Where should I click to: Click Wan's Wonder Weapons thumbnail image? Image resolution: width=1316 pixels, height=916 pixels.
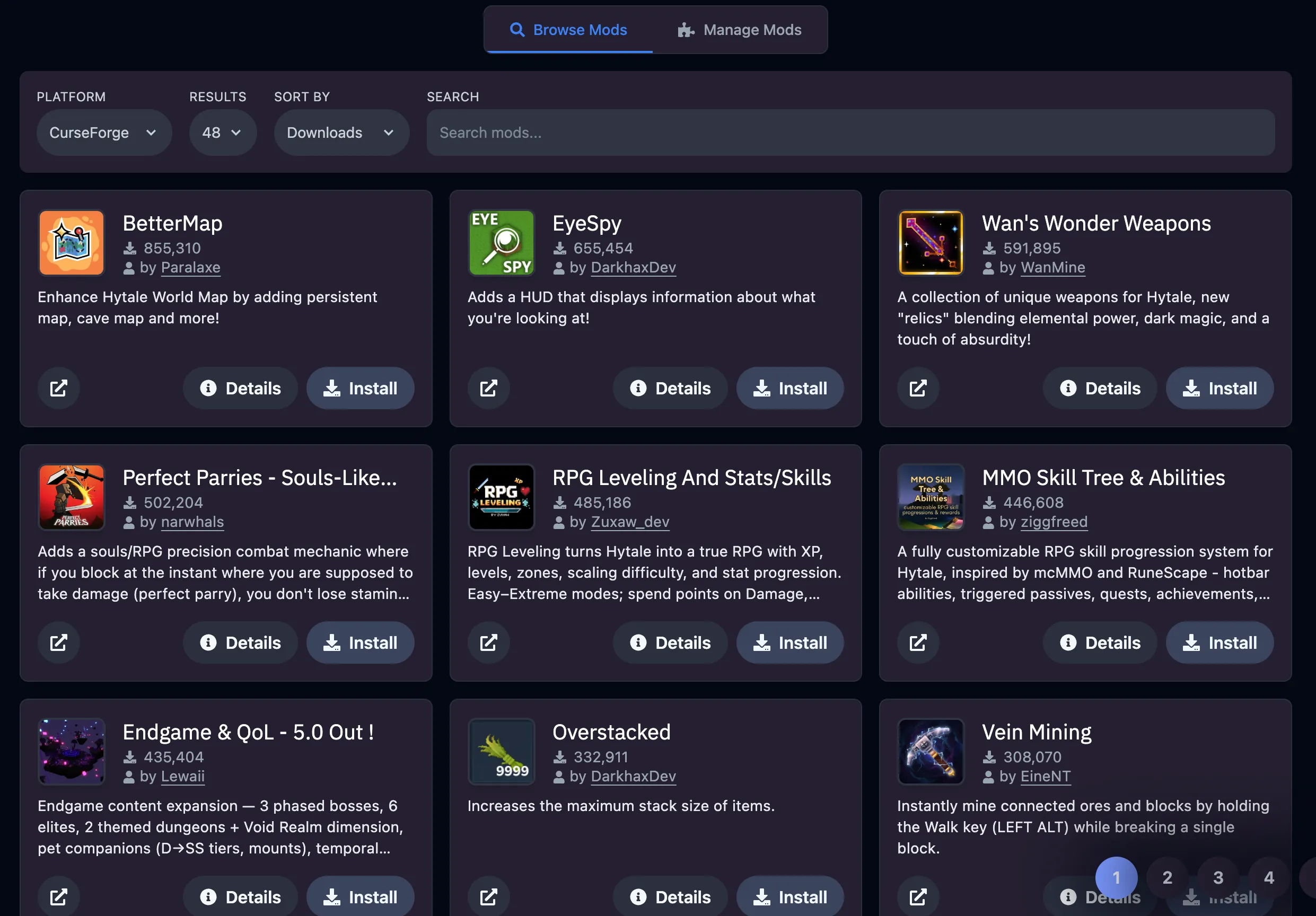(x=931, y=243)
